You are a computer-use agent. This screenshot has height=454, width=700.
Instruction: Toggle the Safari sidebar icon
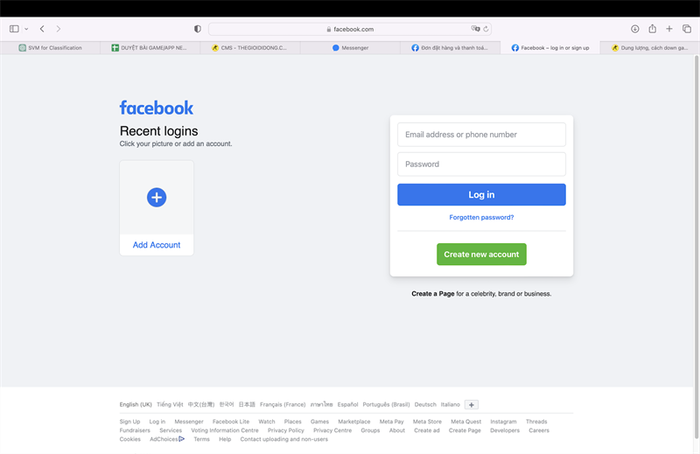click(x=14, y=29)
